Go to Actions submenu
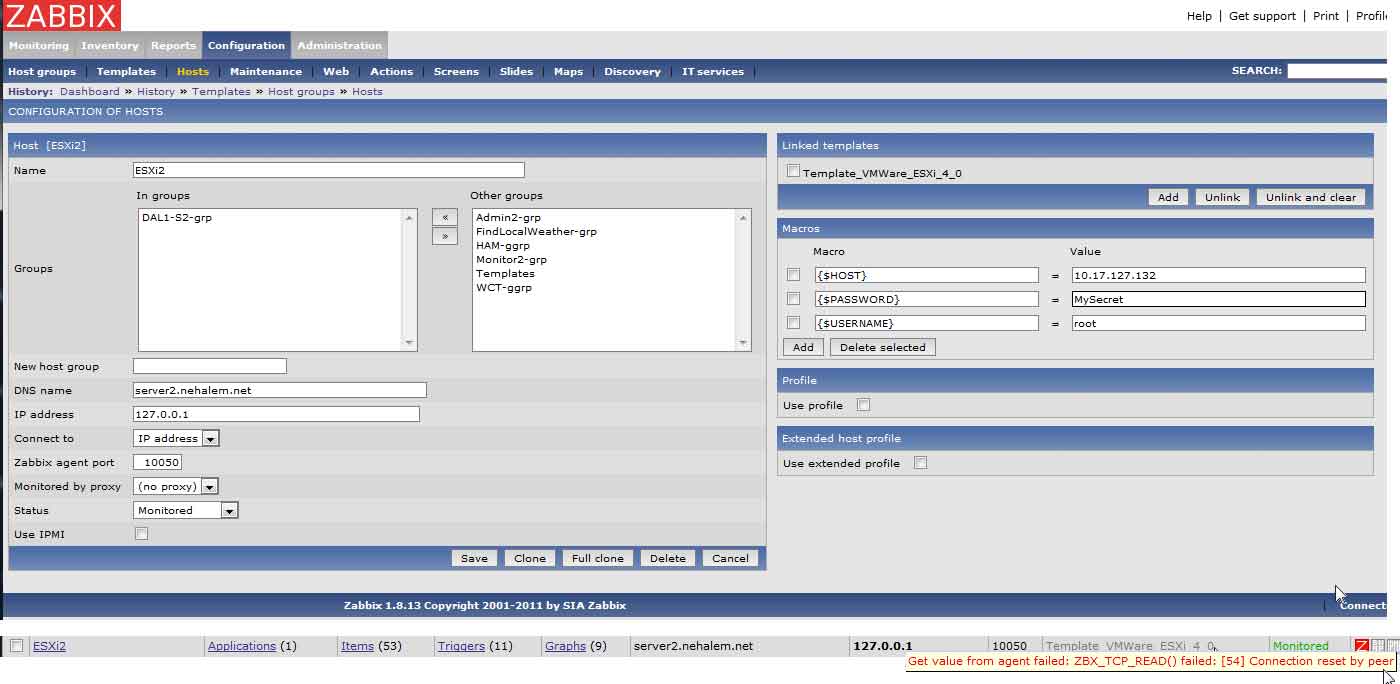The image size is (1400, 684). pyautogui.click(x=391, y=72)
